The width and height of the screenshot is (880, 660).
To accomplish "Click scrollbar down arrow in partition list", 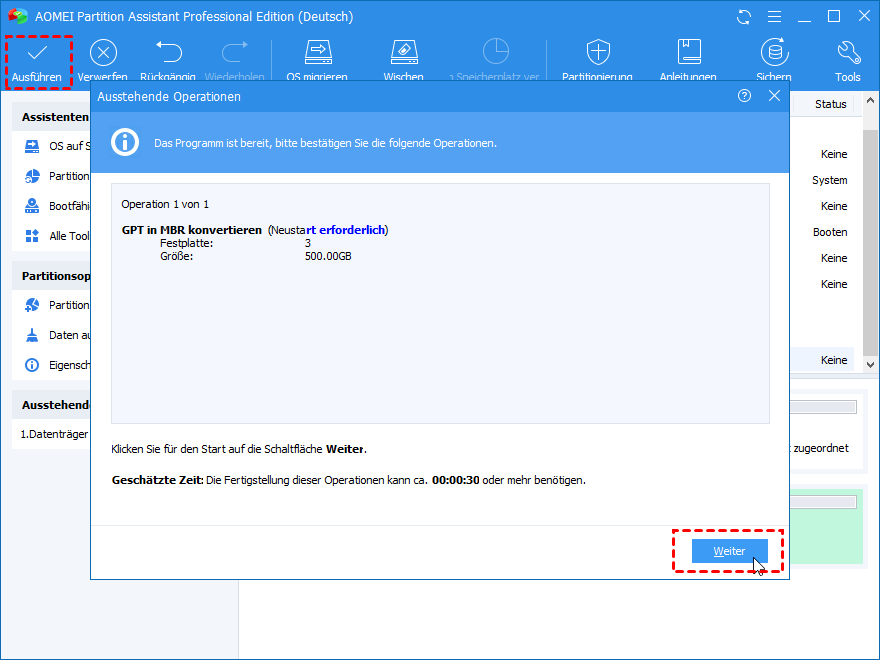I will [x=870, y=364].
